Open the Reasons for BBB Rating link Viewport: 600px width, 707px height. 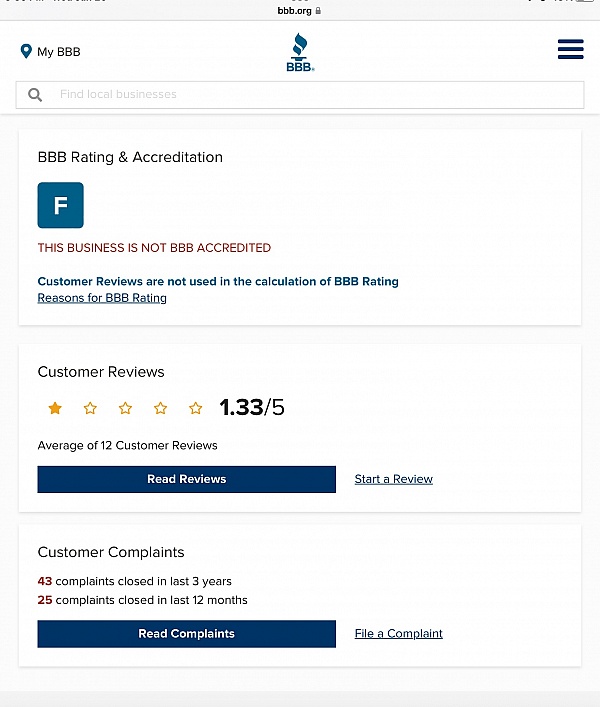click(x=102, y=298)
